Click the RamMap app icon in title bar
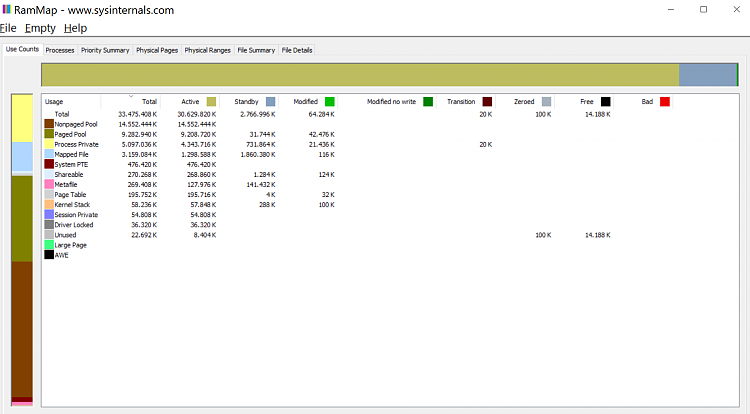 click(8, 9)
